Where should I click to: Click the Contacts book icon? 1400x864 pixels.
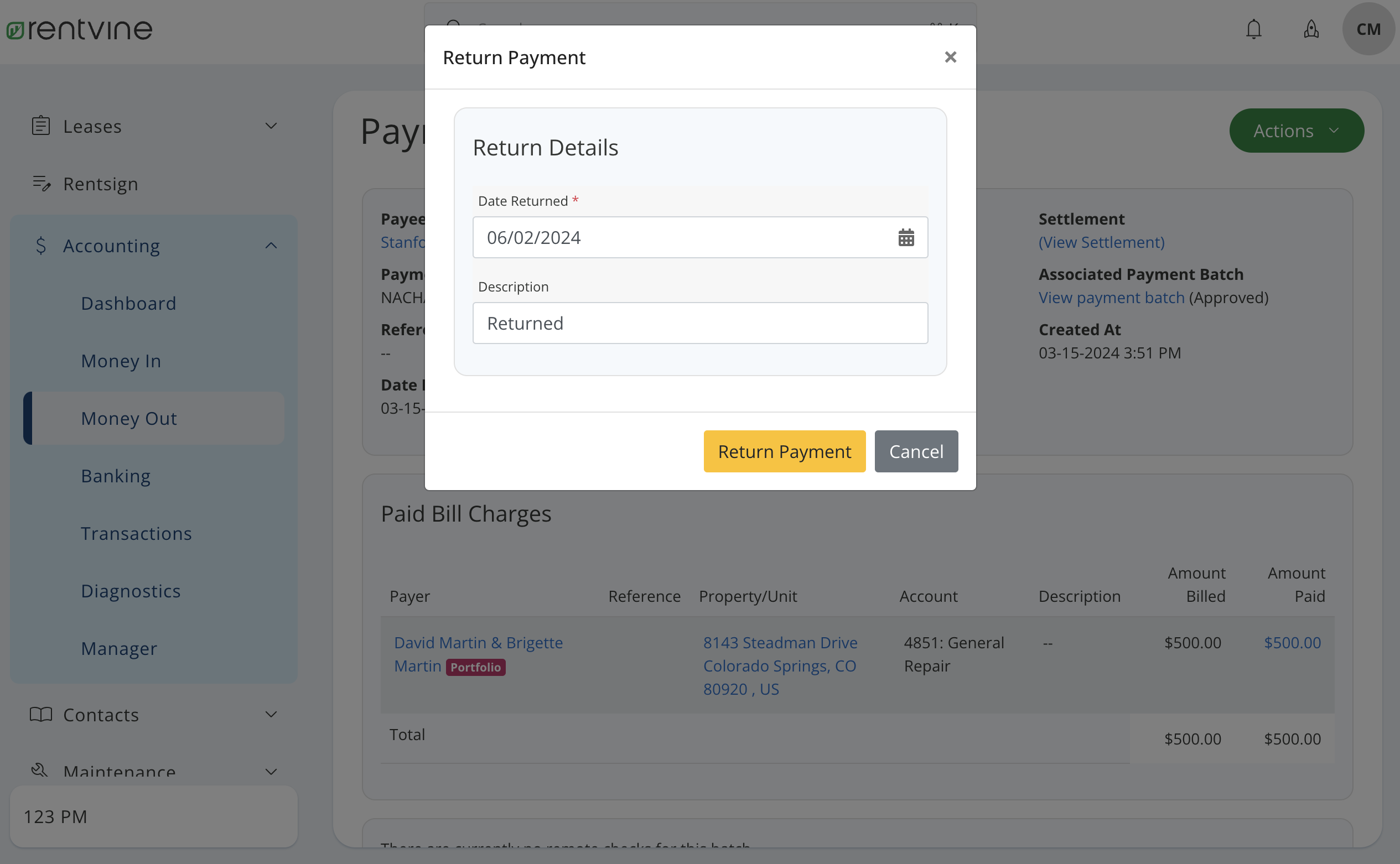(x=40, y=714)
